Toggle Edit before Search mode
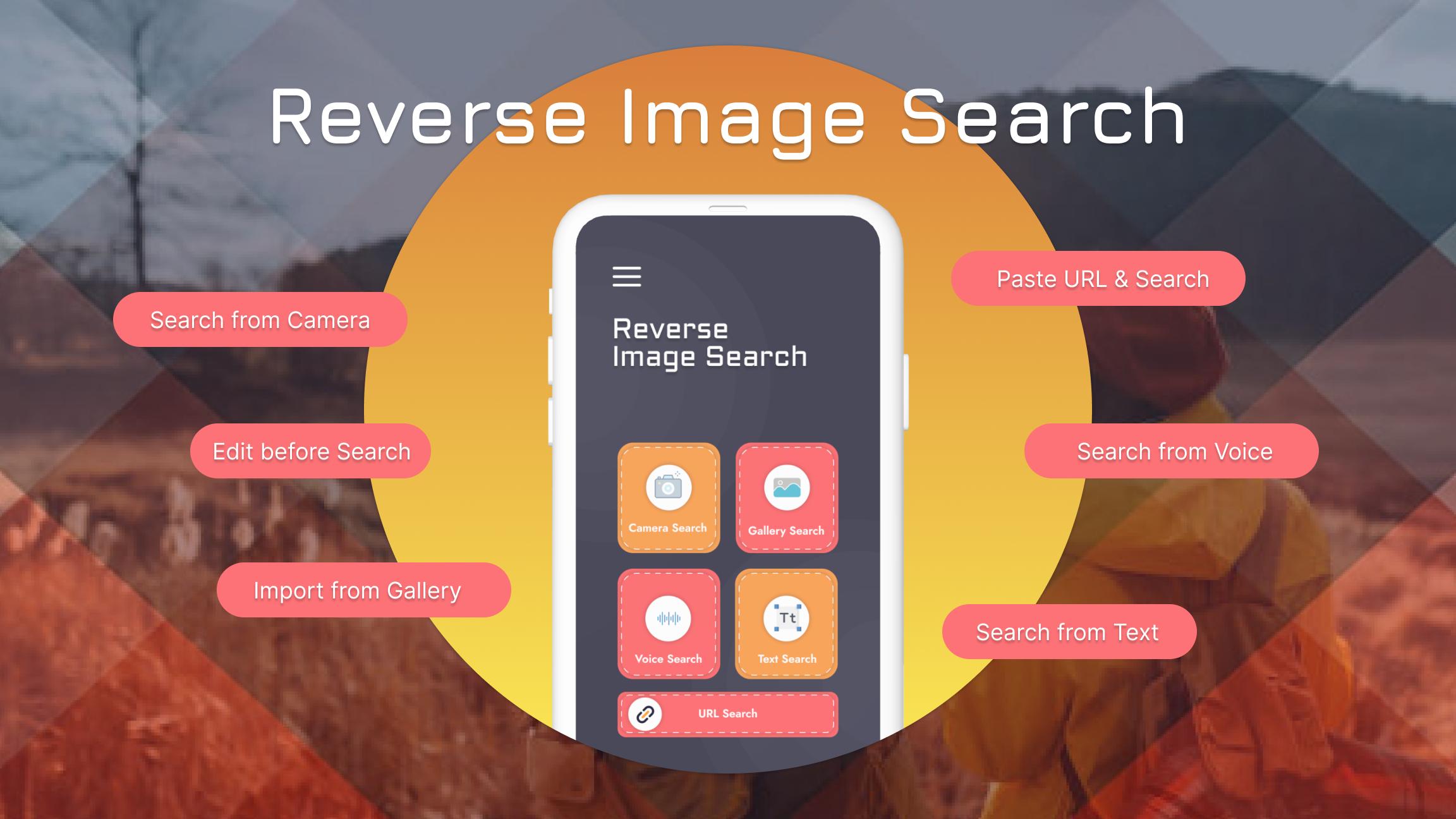1456x819 pixels. [x=311, y=452]
